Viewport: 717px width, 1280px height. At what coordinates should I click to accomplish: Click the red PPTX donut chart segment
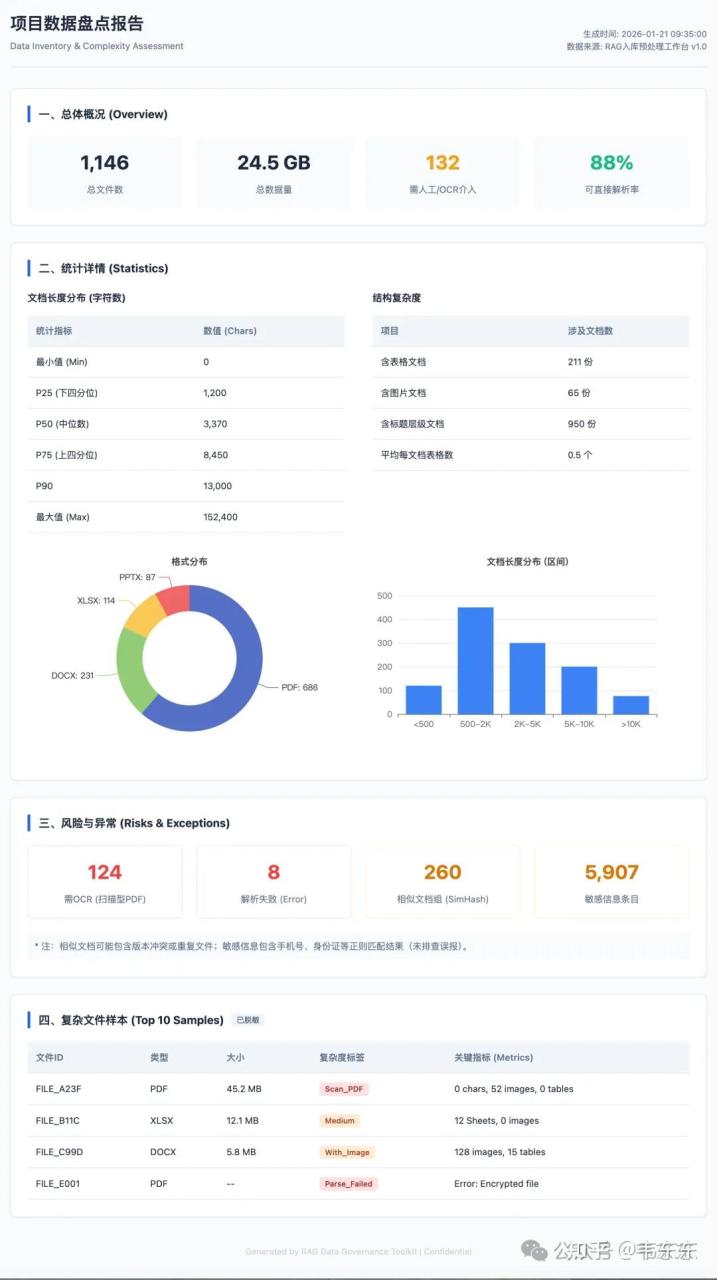[174, 599]
